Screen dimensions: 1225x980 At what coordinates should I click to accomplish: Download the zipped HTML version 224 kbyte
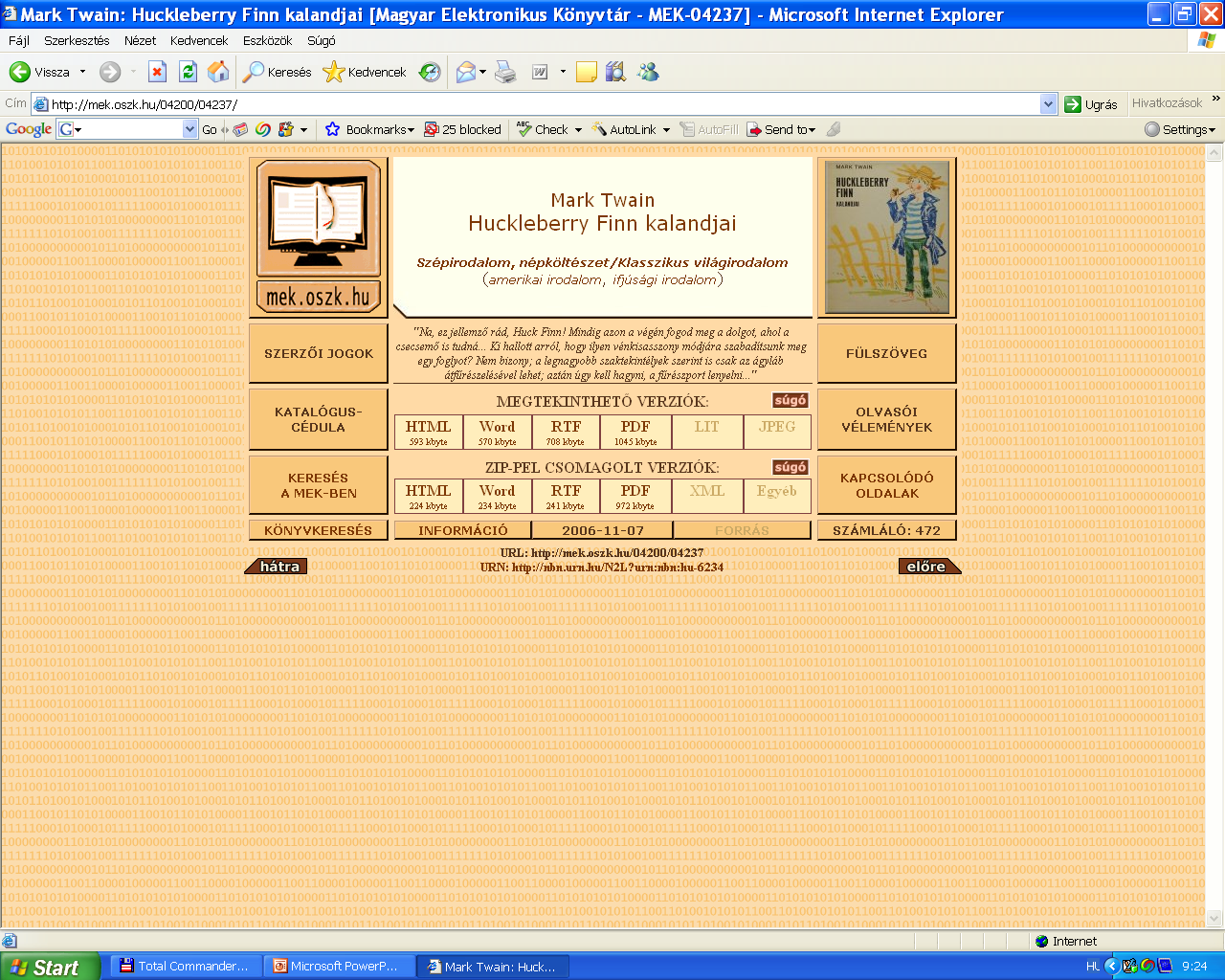(x=429, y=496)
